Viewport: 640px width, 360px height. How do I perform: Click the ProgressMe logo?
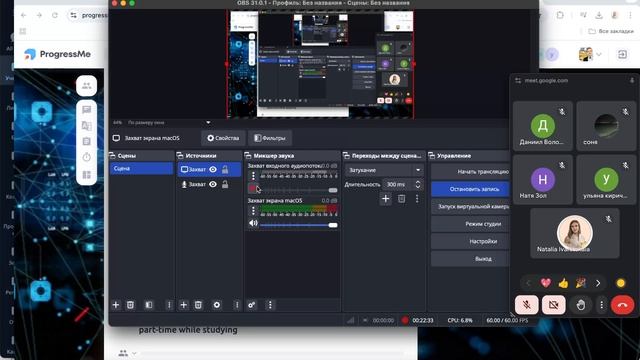[58, 54]
